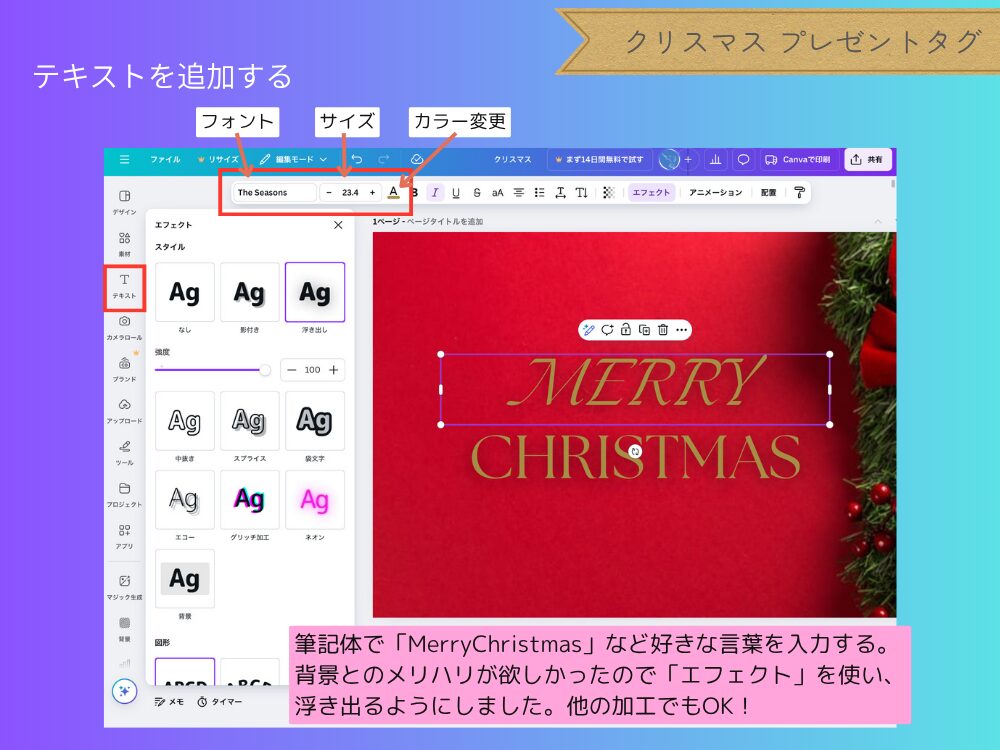Switch to the アニメーション tab
This screenshot has height=750, width=1000.
click(714, 192)
